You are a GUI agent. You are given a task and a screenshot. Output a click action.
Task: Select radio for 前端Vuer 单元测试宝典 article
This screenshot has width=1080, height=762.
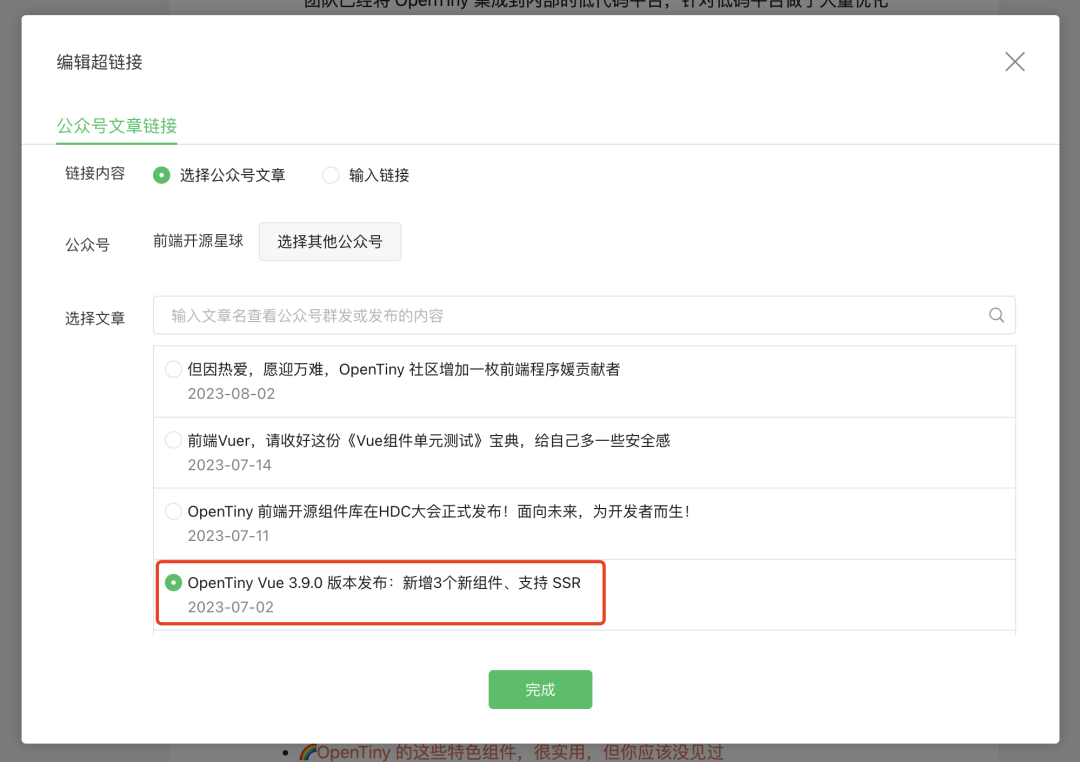pyautogui.click(x=174, y=440)
